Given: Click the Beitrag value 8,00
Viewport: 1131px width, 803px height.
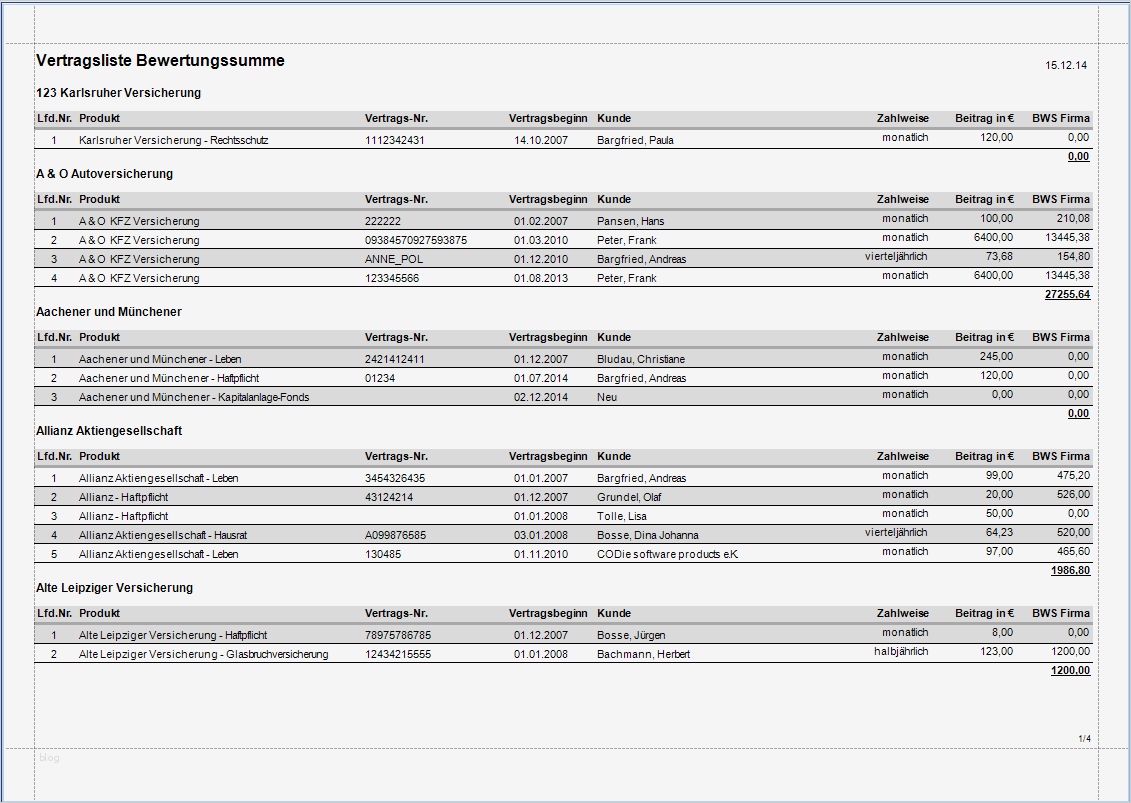Looking at the screenshot, I should pyautogui.click(x=1002, y=632).
